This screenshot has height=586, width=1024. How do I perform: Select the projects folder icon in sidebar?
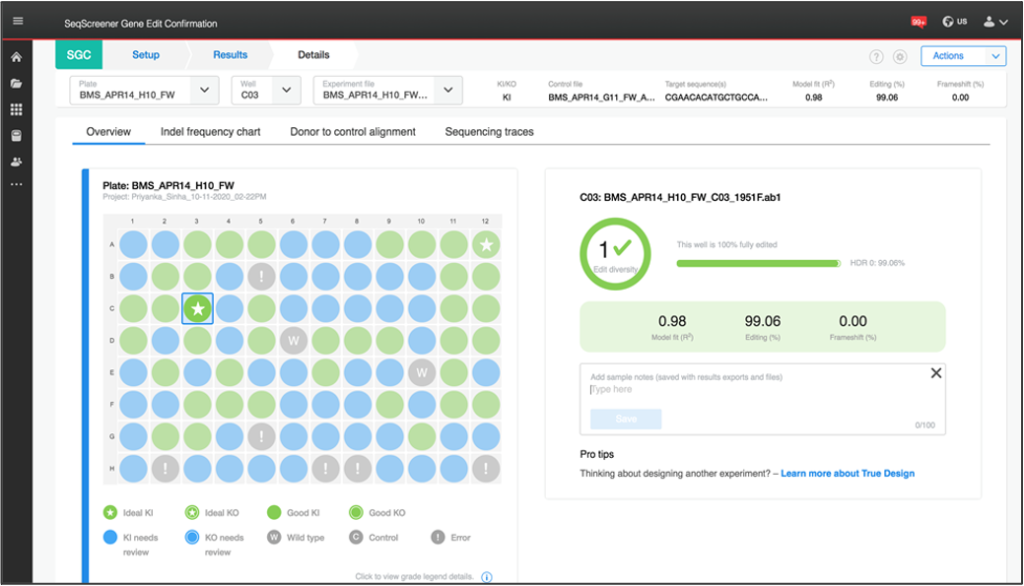coord(16,84)
